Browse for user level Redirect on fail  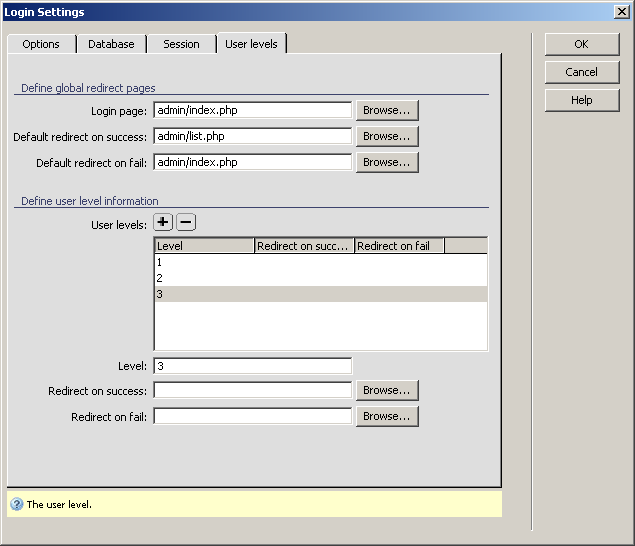pos(387,416)
